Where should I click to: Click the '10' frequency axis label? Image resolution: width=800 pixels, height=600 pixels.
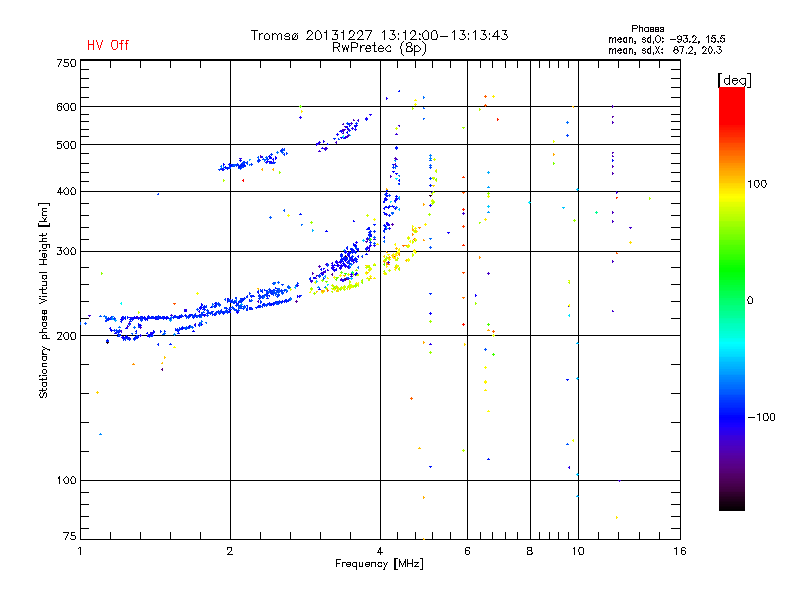(578, 551)
